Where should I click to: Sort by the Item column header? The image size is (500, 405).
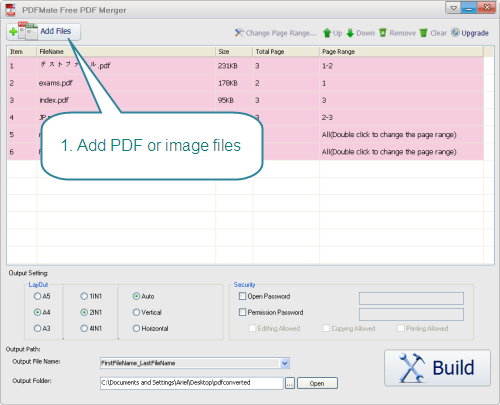21,52
